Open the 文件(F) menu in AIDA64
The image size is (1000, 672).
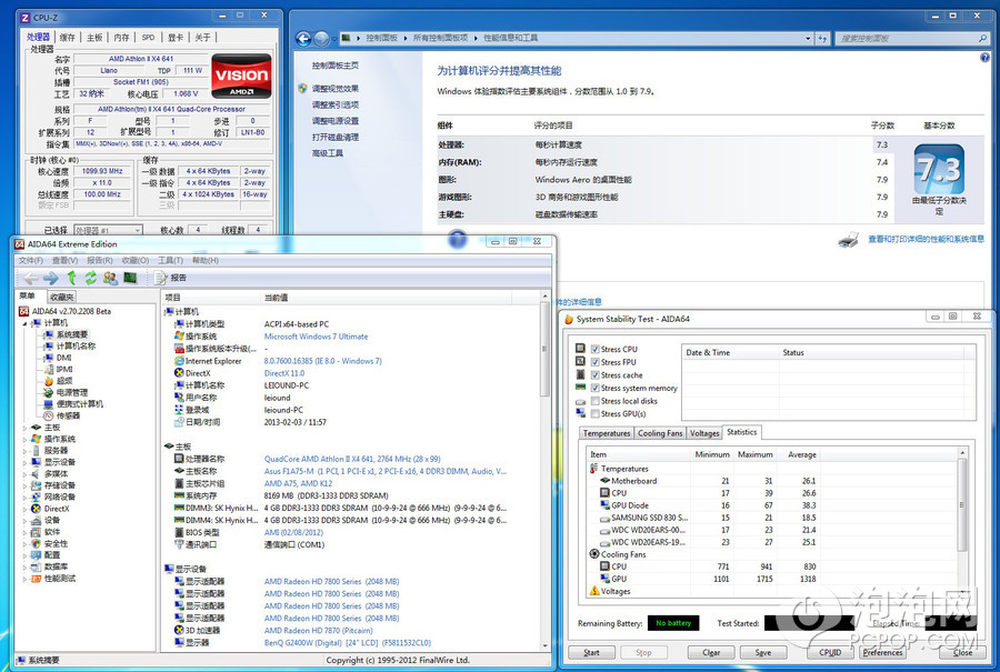[x=31, y=261]
